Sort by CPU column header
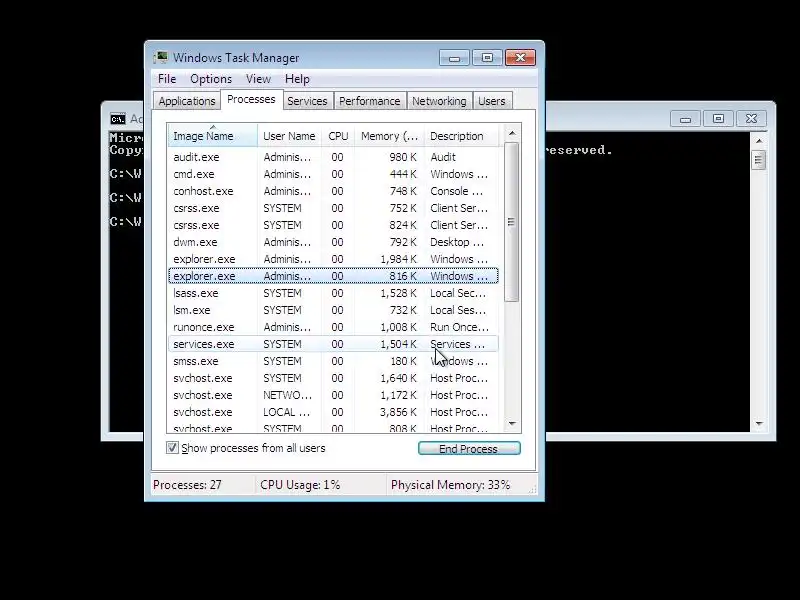 tap(338, 136)
